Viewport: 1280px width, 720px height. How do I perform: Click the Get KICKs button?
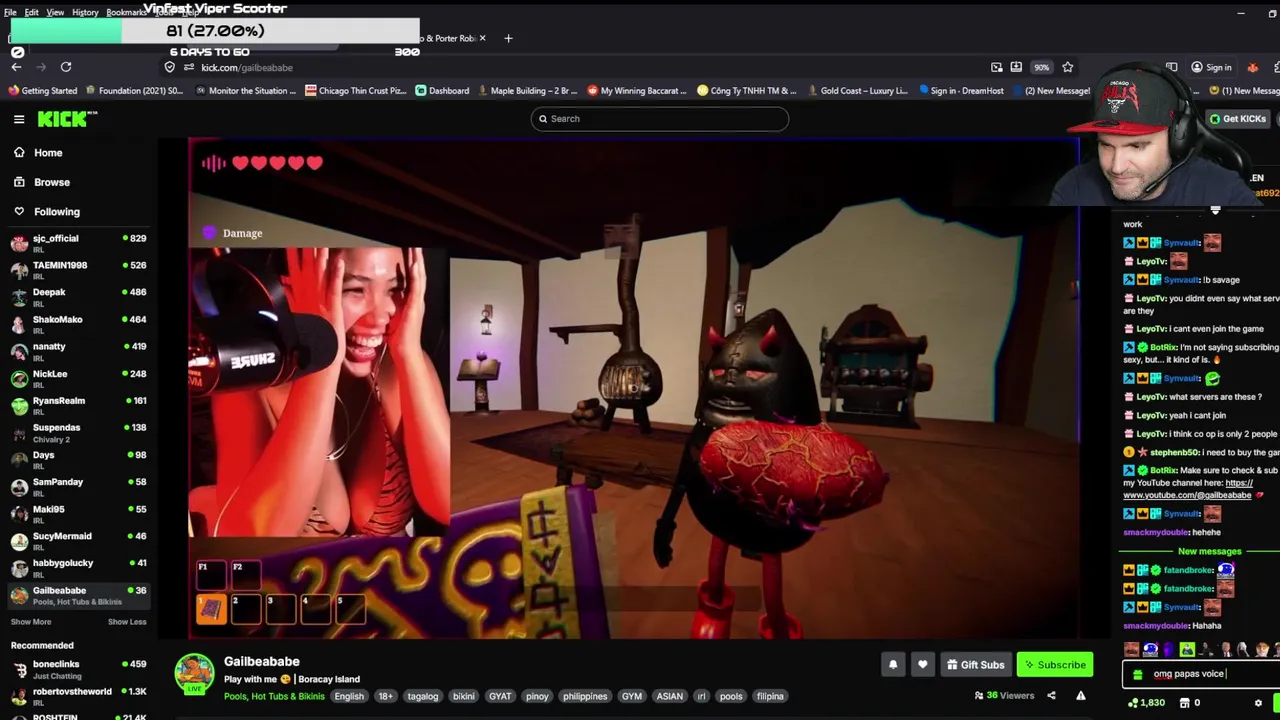pos(1238,119)
